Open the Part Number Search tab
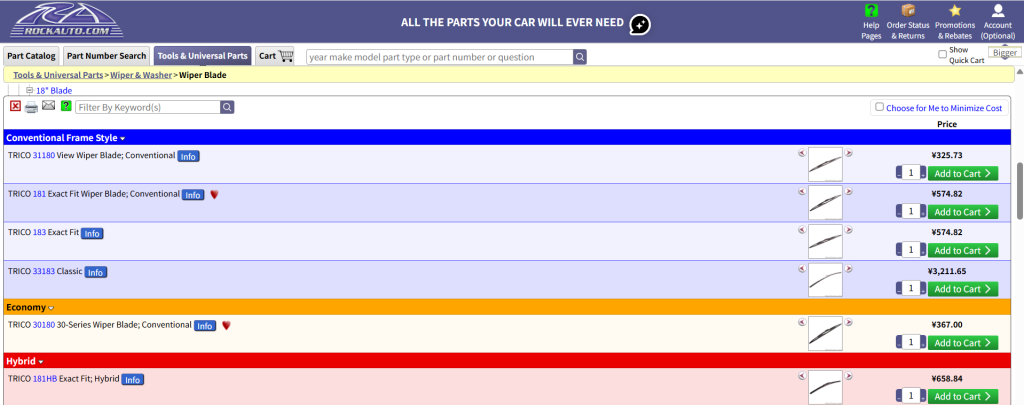The width and height of the screenshot is (1024, 405). tap(106, 56)
